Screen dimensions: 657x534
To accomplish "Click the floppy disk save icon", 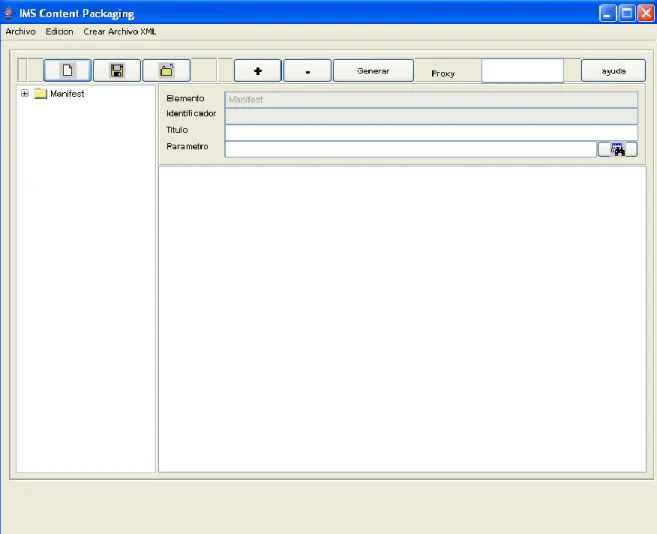I will 117,70.
